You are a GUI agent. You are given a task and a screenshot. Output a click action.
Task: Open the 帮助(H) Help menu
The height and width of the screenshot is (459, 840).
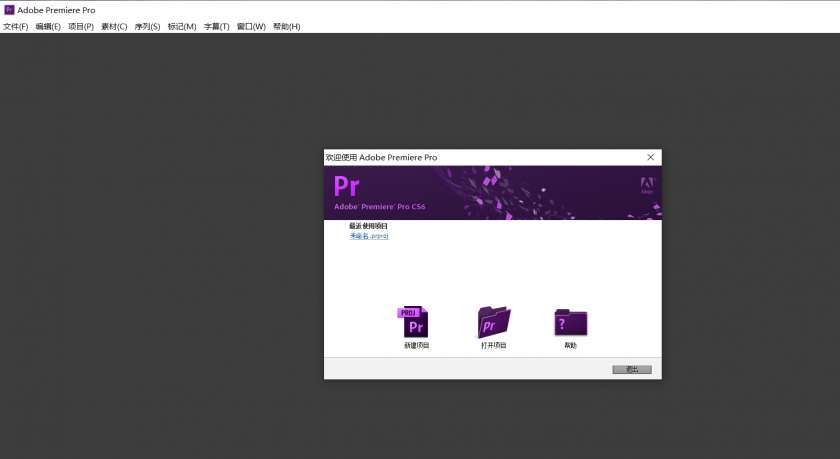point(287,26)
